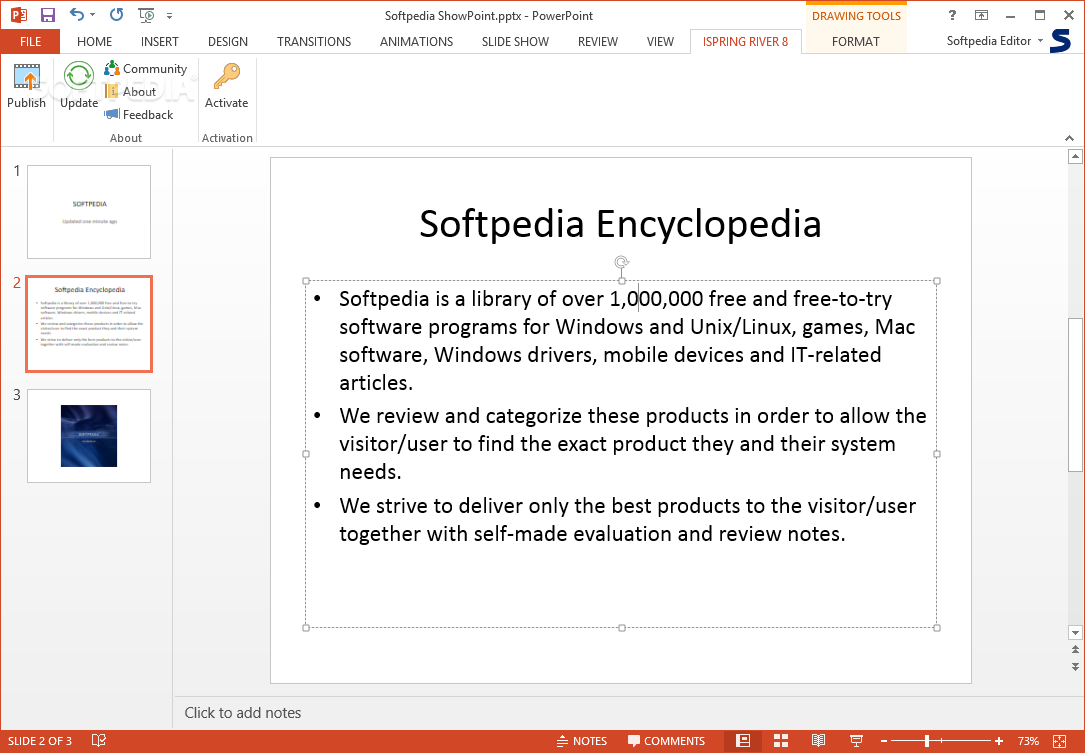This screenshot has width=1085, height=753.
Task: Switch to Normal view icon
Action: [743, 741]
